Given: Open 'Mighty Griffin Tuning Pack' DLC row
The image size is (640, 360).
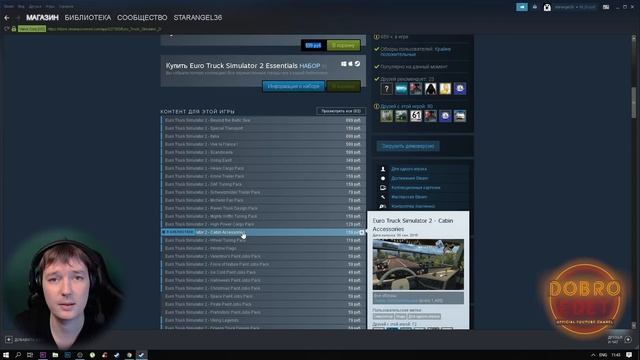Looking at the screenshot, I should click(263, 216).
